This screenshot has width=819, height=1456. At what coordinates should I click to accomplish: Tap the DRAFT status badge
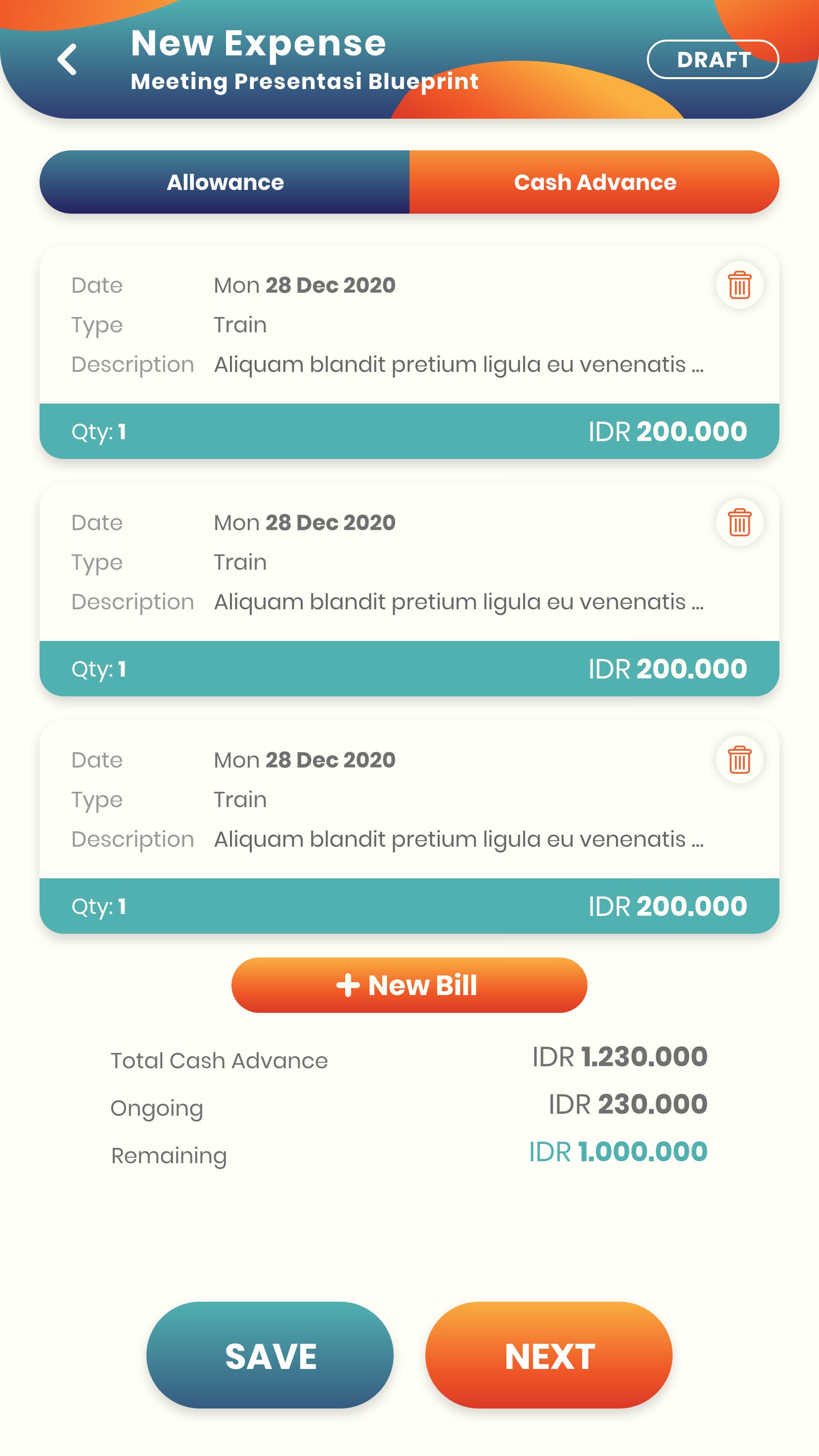tap(713, 59)
